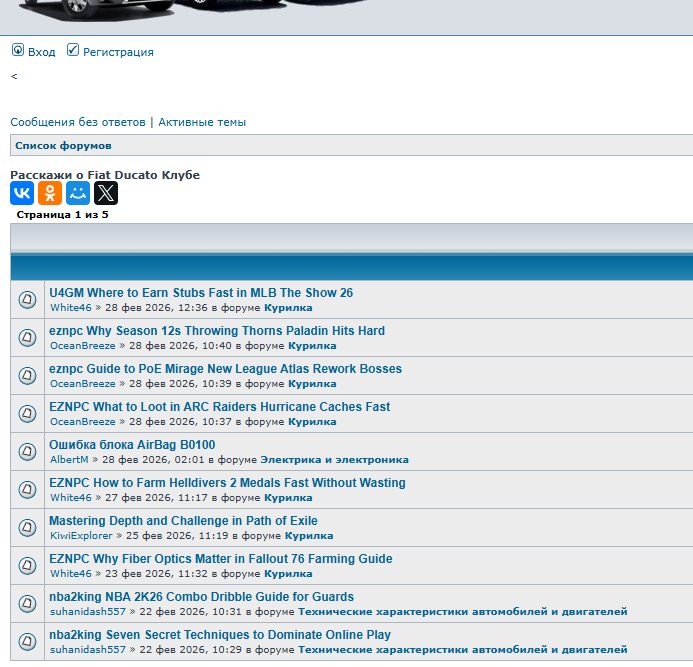Screen dimensions: 693x667
Task: Click Страница 1 из 5 pagination text
Action: tap(62, 215)
